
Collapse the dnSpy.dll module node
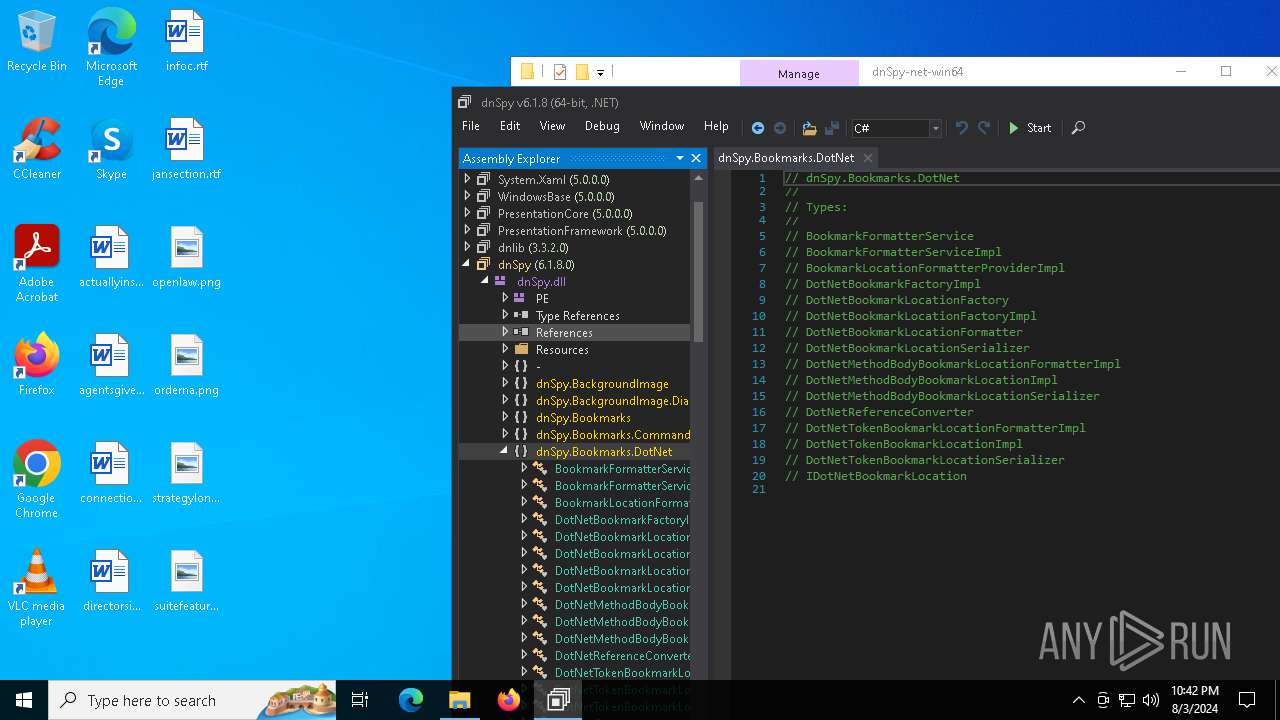tap(485, 282)
